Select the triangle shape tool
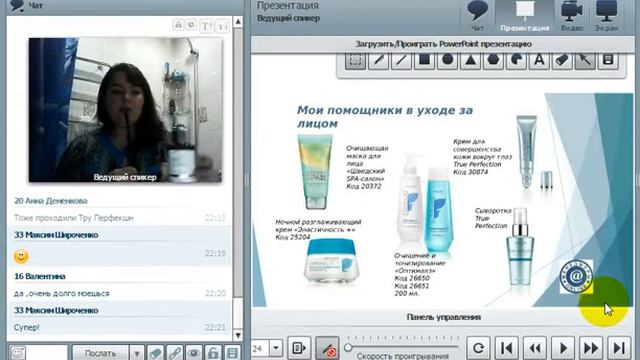The height and width of the screenshot is (360, 640). click(470, 60)
